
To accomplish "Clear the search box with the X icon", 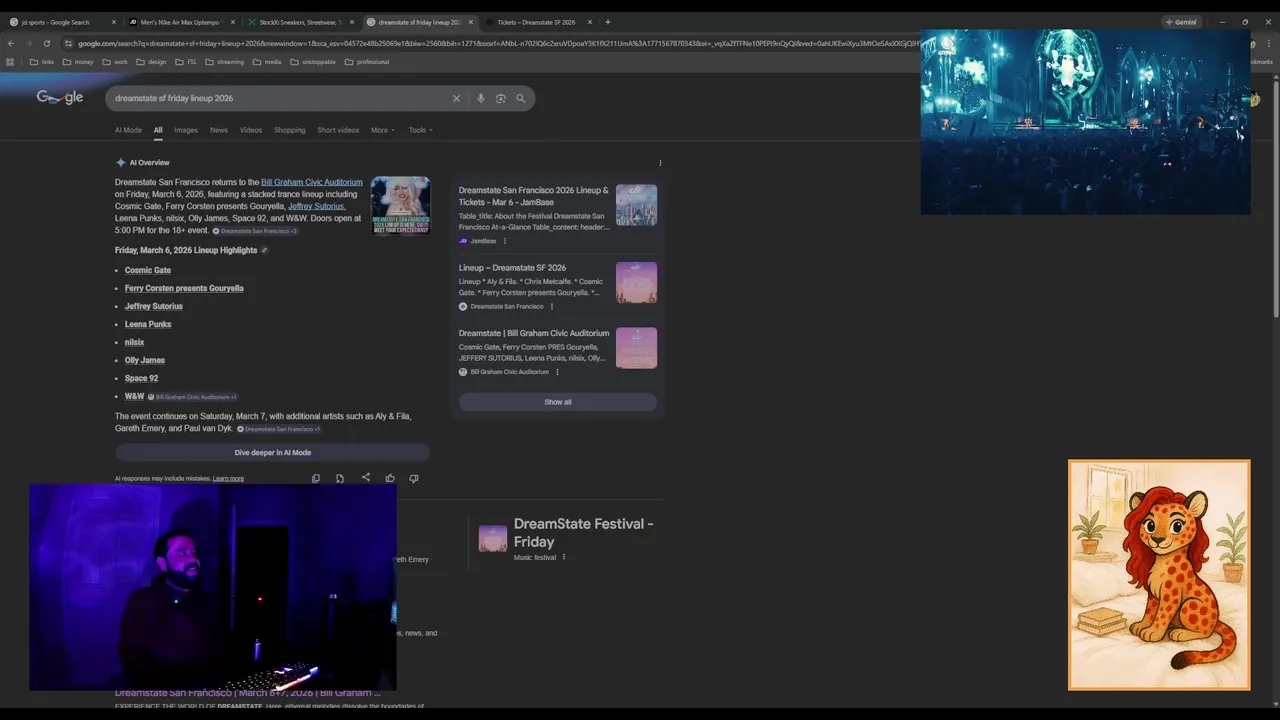I will tap(456, 98).
